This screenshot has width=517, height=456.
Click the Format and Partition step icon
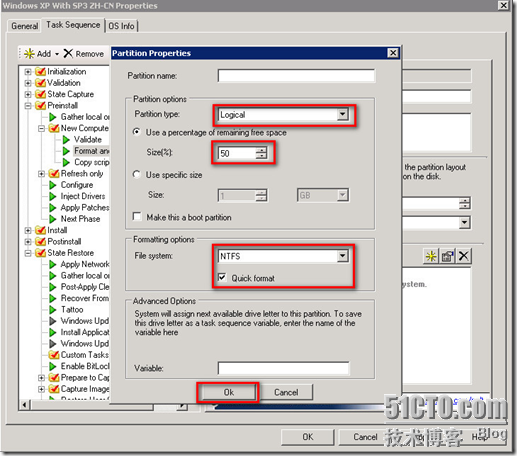(66, 151)
